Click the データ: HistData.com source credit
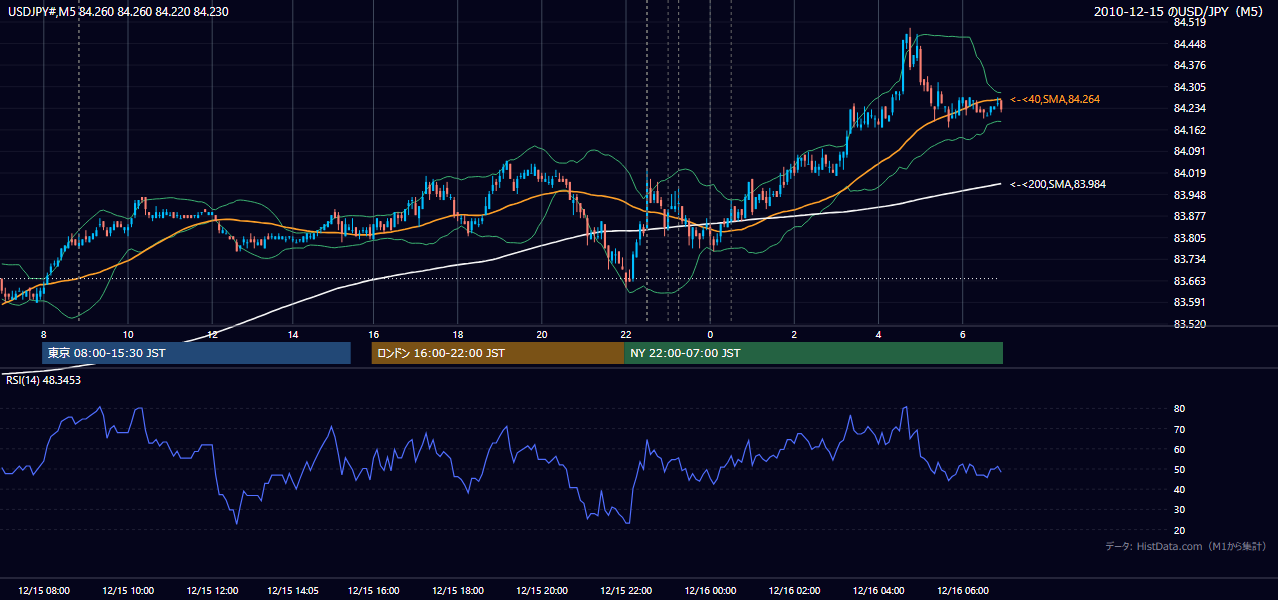 1186,547
